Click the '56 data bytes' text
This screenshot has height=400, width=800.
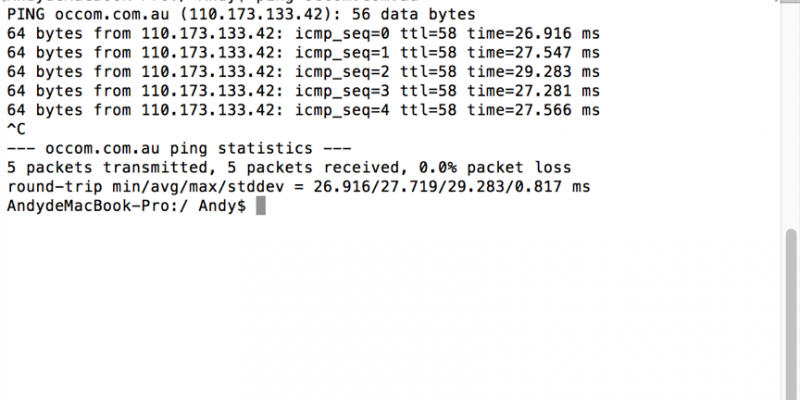[414, 14]
